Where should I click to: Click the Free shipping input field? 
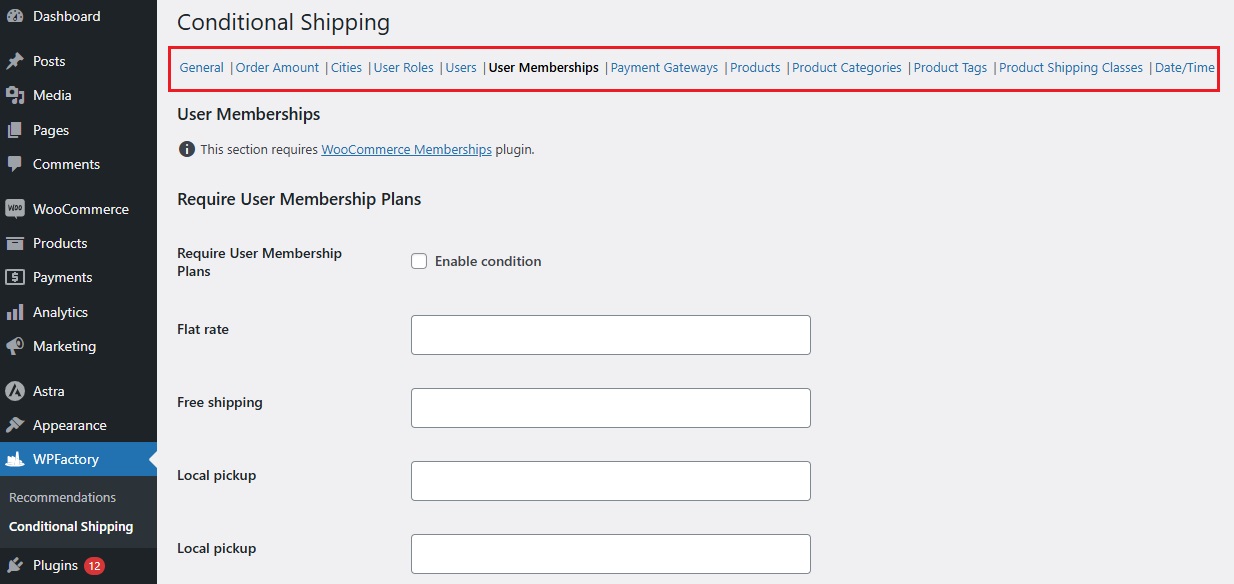pyautogui.click(x=610, y=408)
